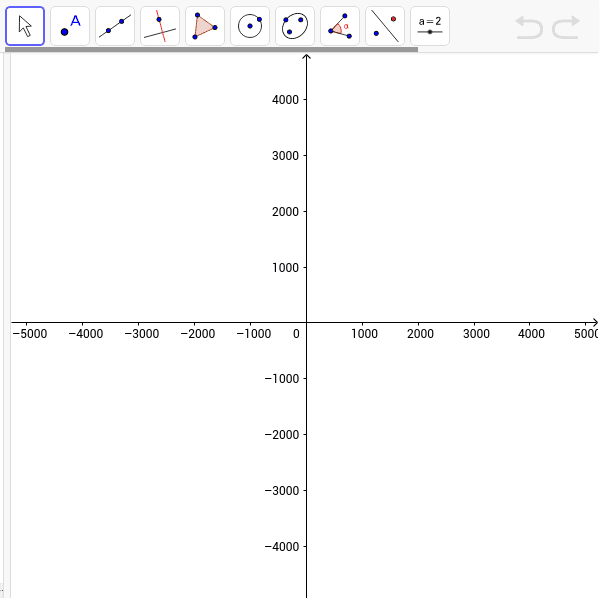Click x-axis label 1000
This screenshot has height=600, width=600.
(364, 334)
